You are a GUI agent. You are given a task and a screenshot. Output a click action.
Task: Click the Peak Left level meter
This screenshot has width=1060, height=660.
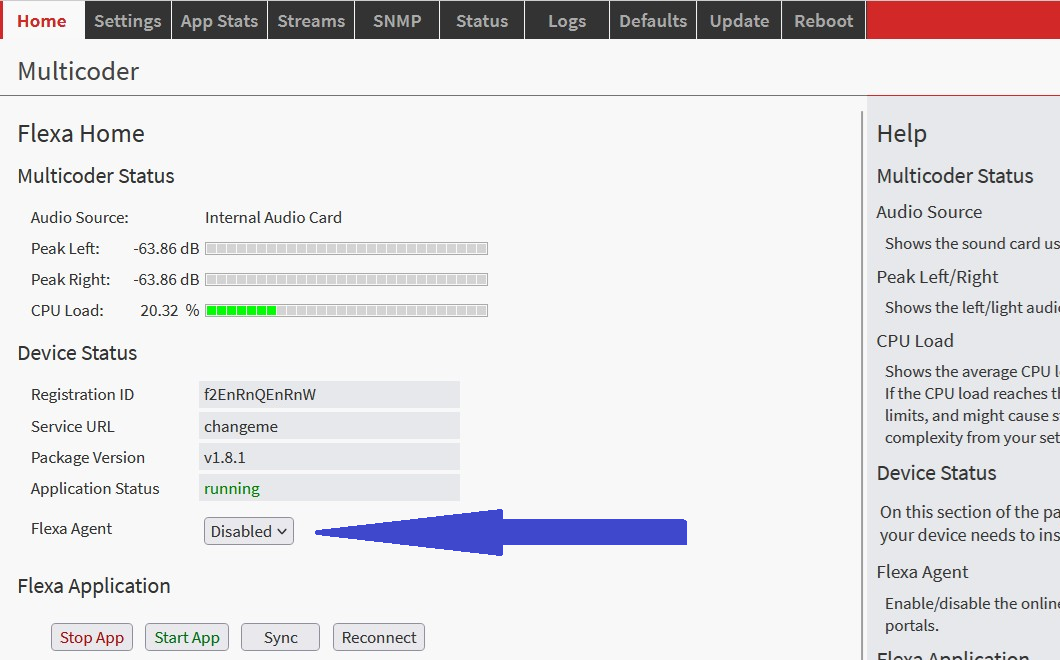coord(346,249)
